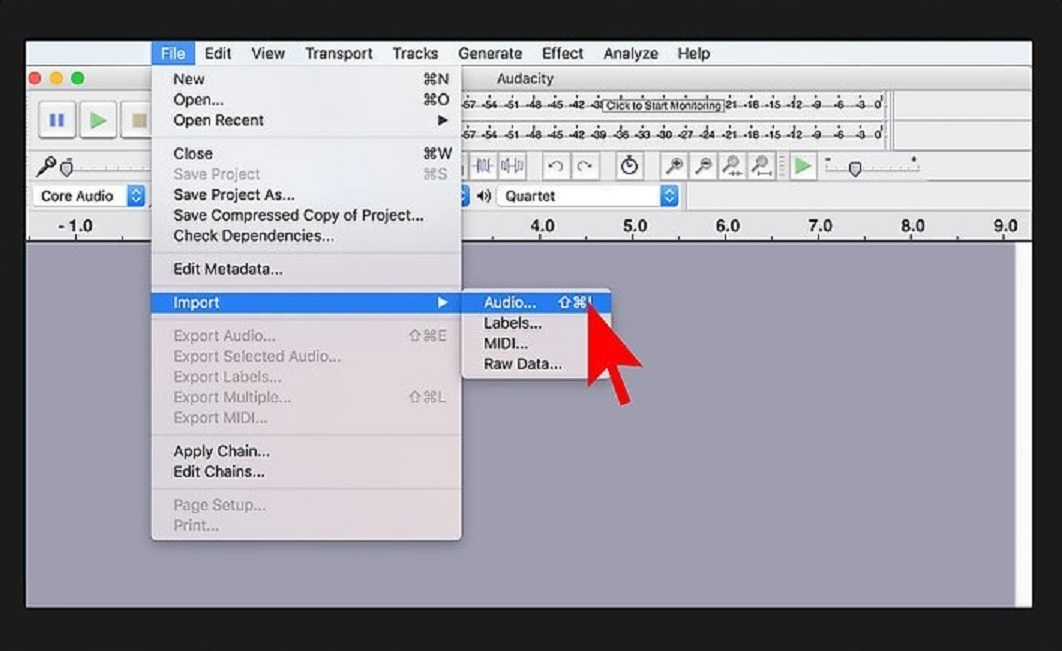Click the 7.0 mark on the timeline ruler
This screenshot has width=1062, height=651.
click(820, 226)
